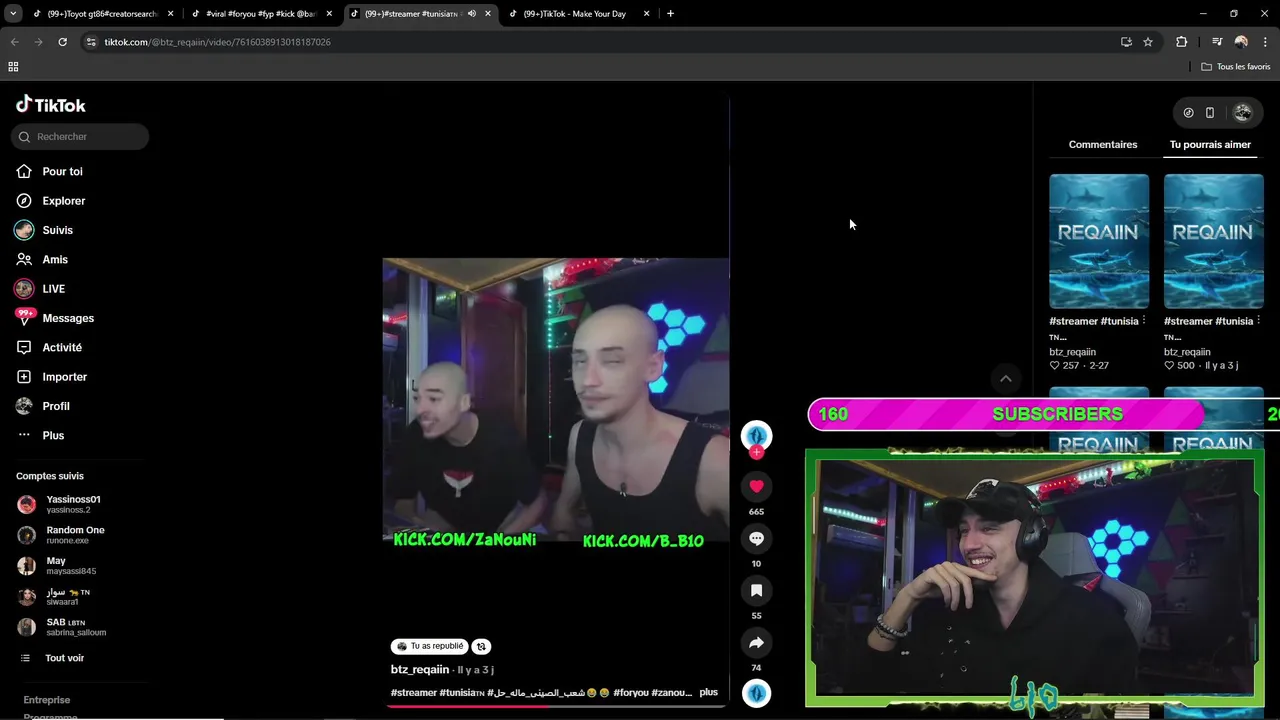Expand caption with plus link
The image size is (1280, 720).
[x=708, y=692]
